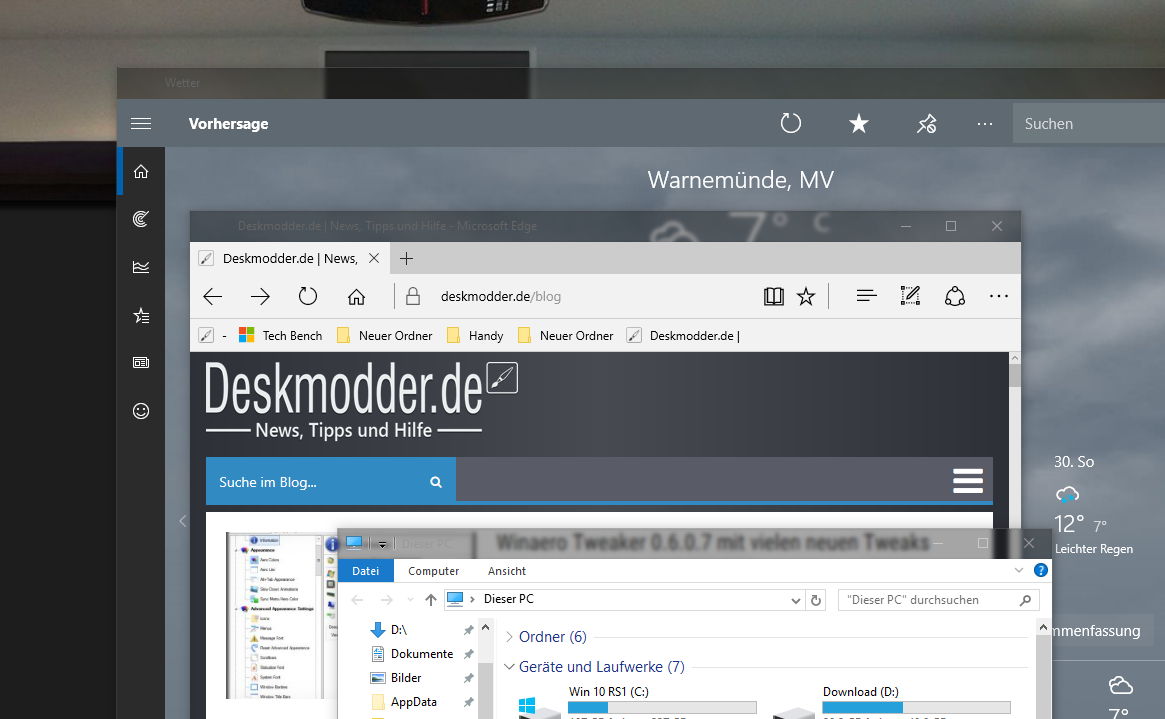
Task: Go up one folder level in Explorer
Action: pyautogui.click(x=431, y=599)
